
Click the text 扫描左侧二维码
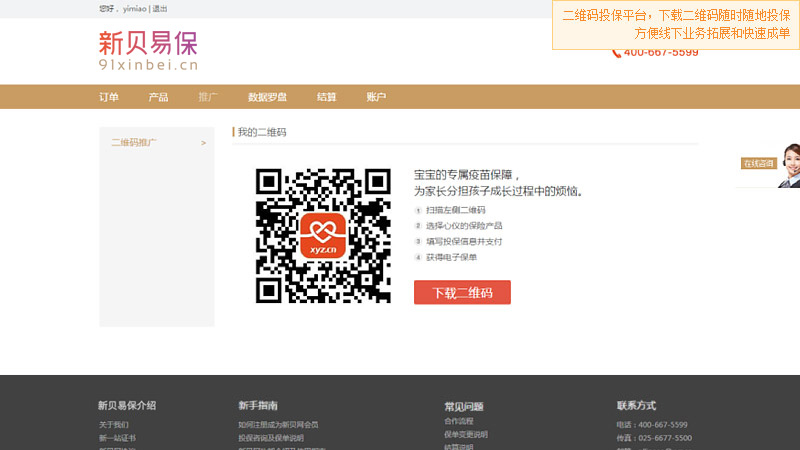tap(456, 210)
